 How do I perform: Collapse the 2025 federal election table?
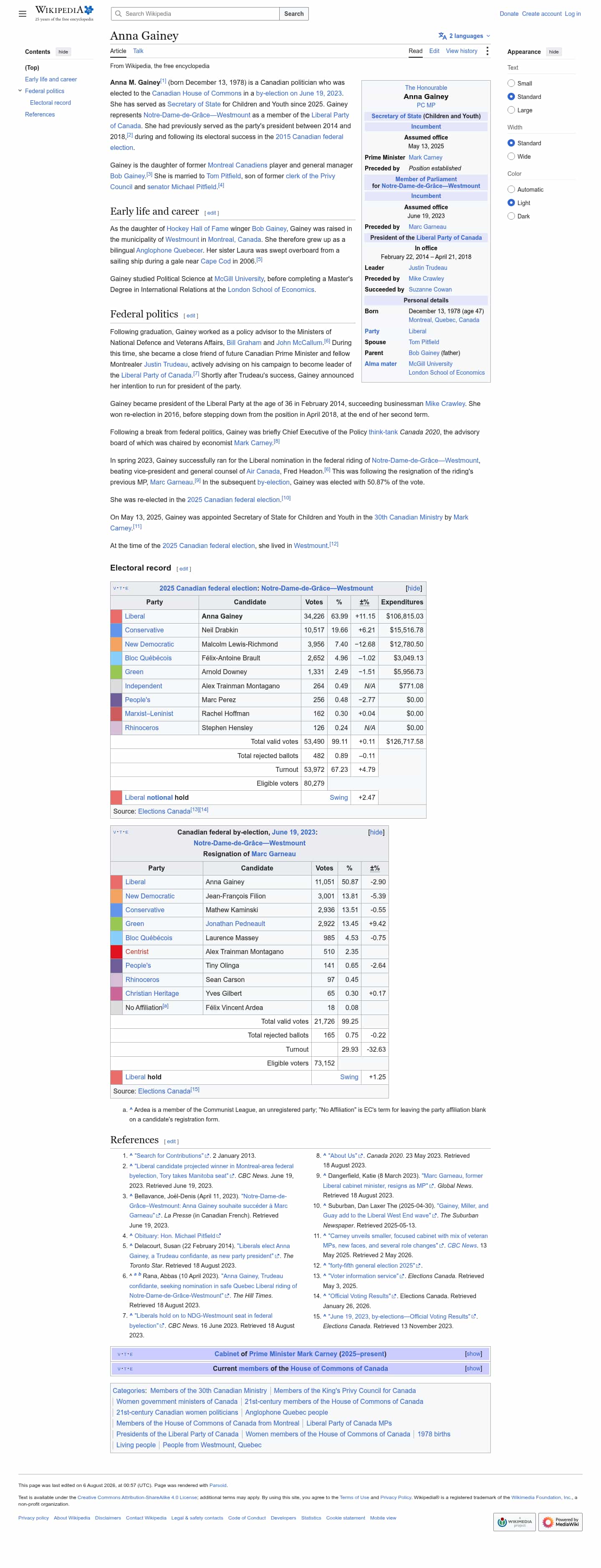coord(414,588)
